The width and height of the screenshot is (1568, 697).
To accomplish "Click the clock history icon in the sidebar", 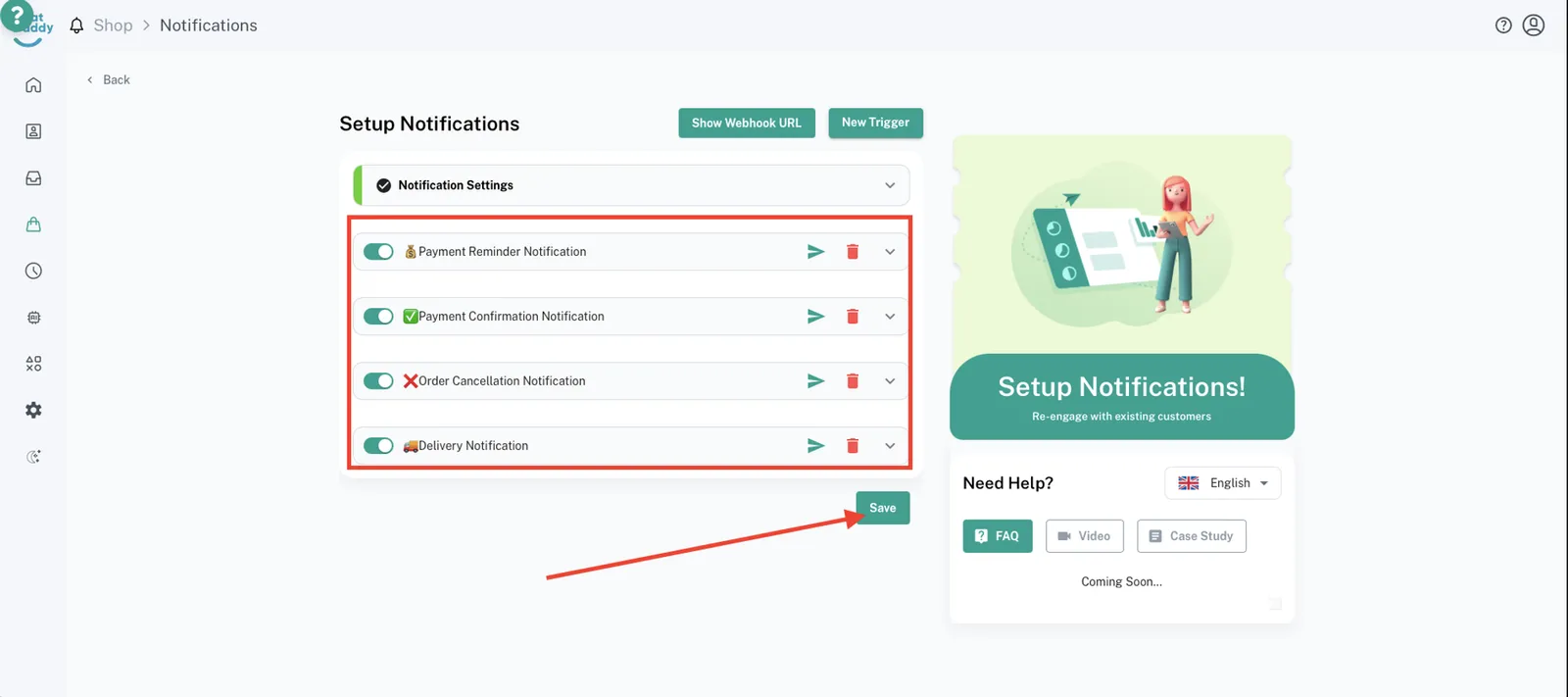I will click(x=33, y=271).
